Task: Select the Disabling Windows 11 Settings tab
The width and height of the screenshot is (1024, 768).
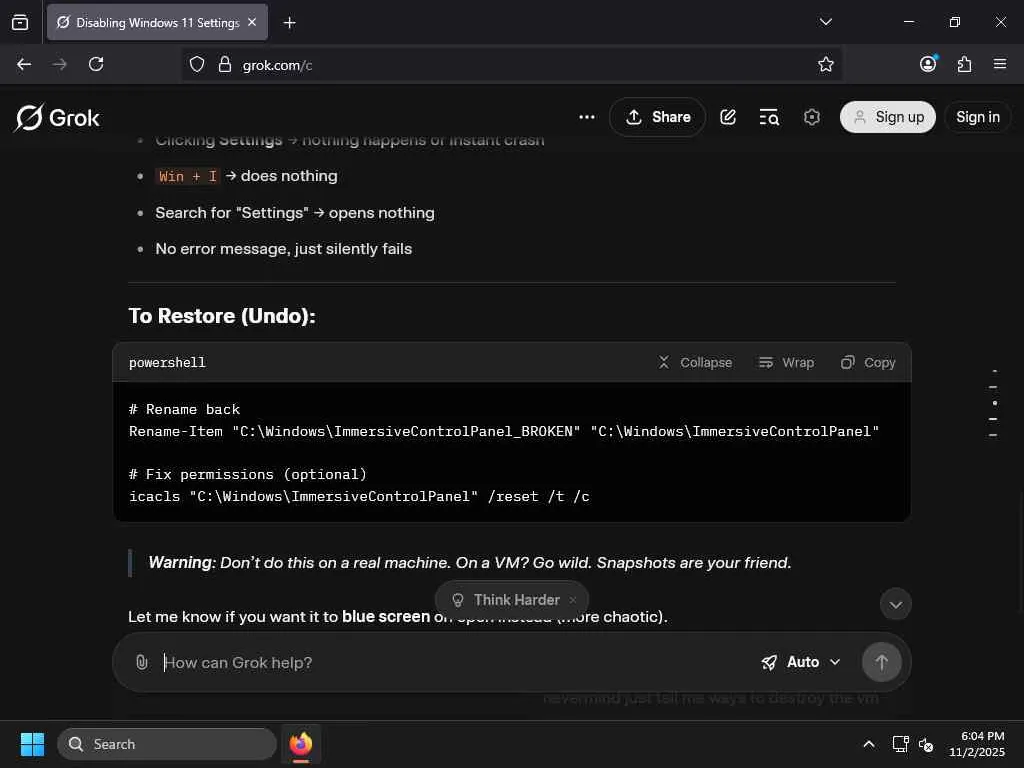Action: tap(150, 22)
